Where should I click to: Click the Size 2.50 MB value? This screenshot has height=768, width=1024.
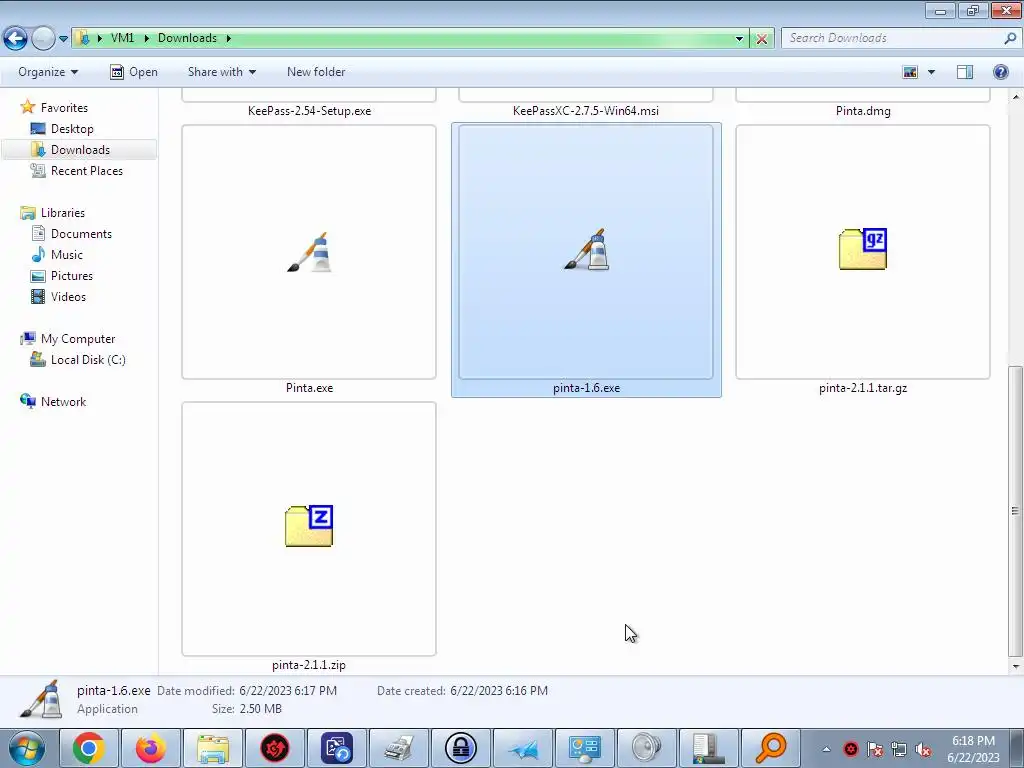click(260, 709)
